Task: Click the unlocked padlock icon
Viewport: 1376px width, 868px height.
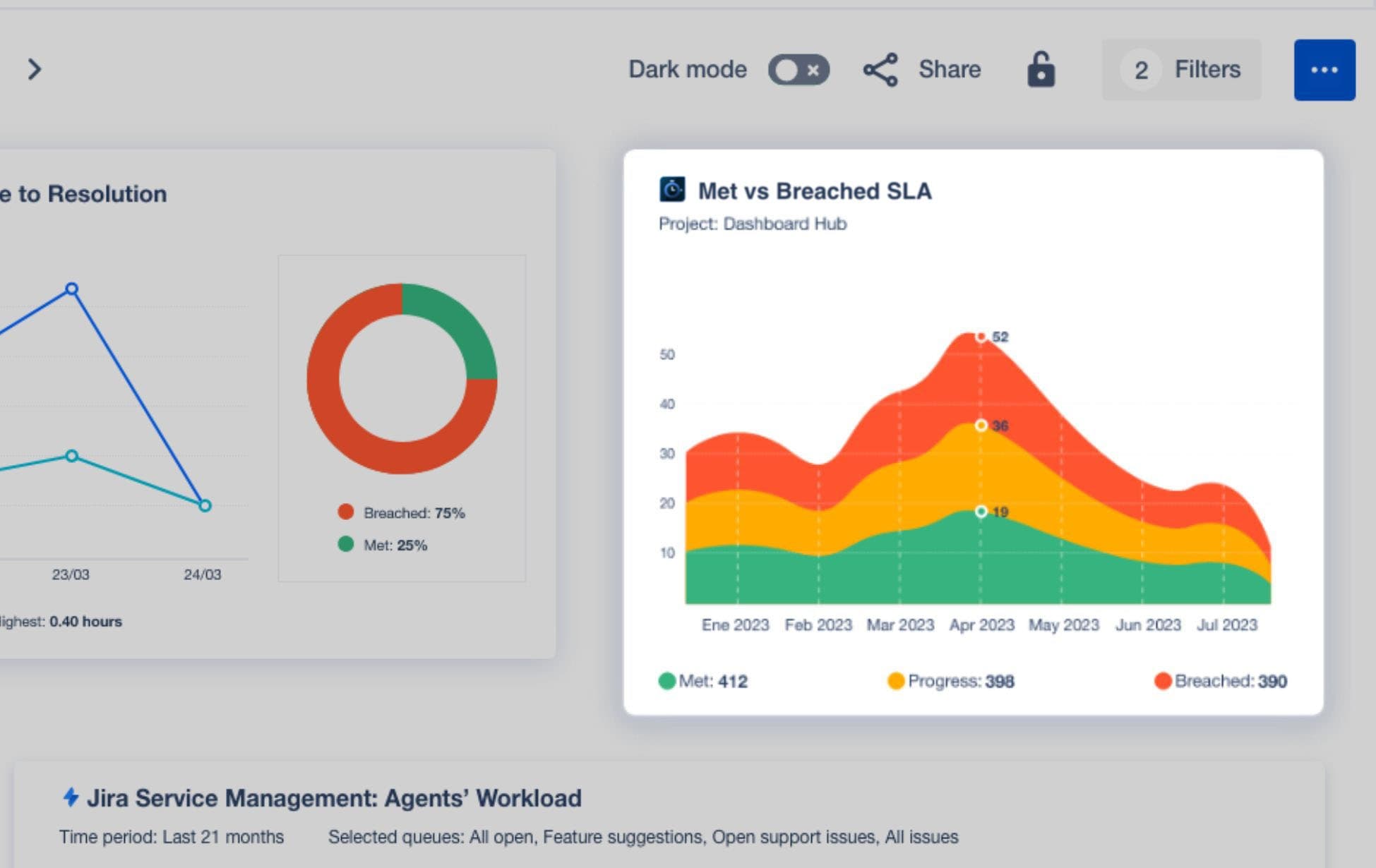Action: [1041, 70]
